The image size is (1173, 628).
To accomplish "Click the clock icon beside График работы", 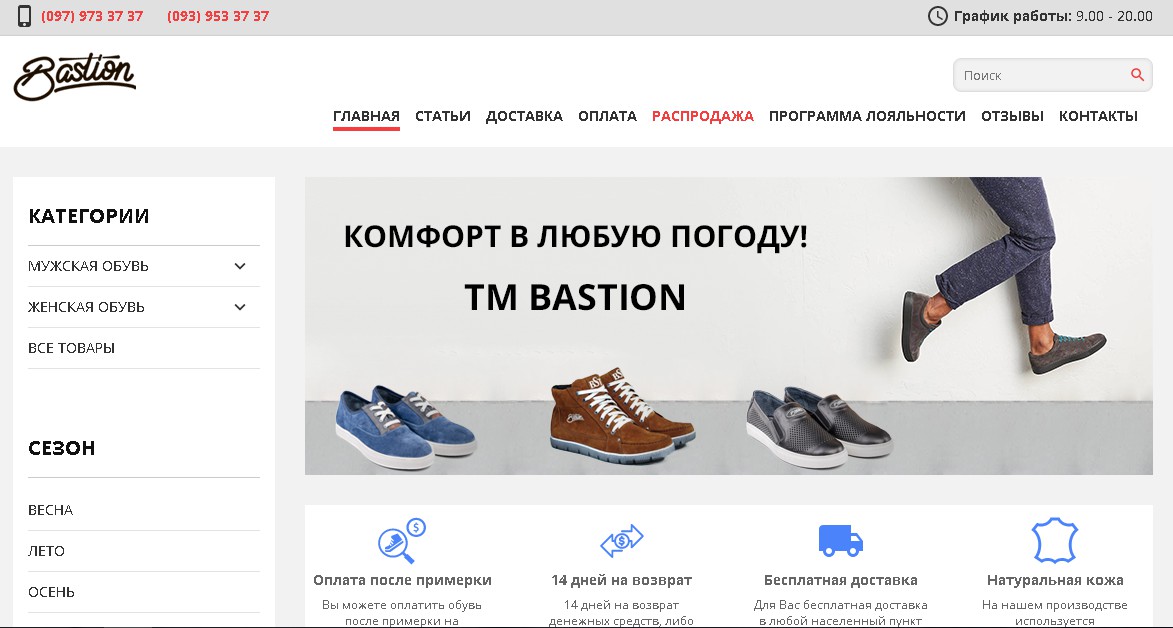I will point(937,16).
